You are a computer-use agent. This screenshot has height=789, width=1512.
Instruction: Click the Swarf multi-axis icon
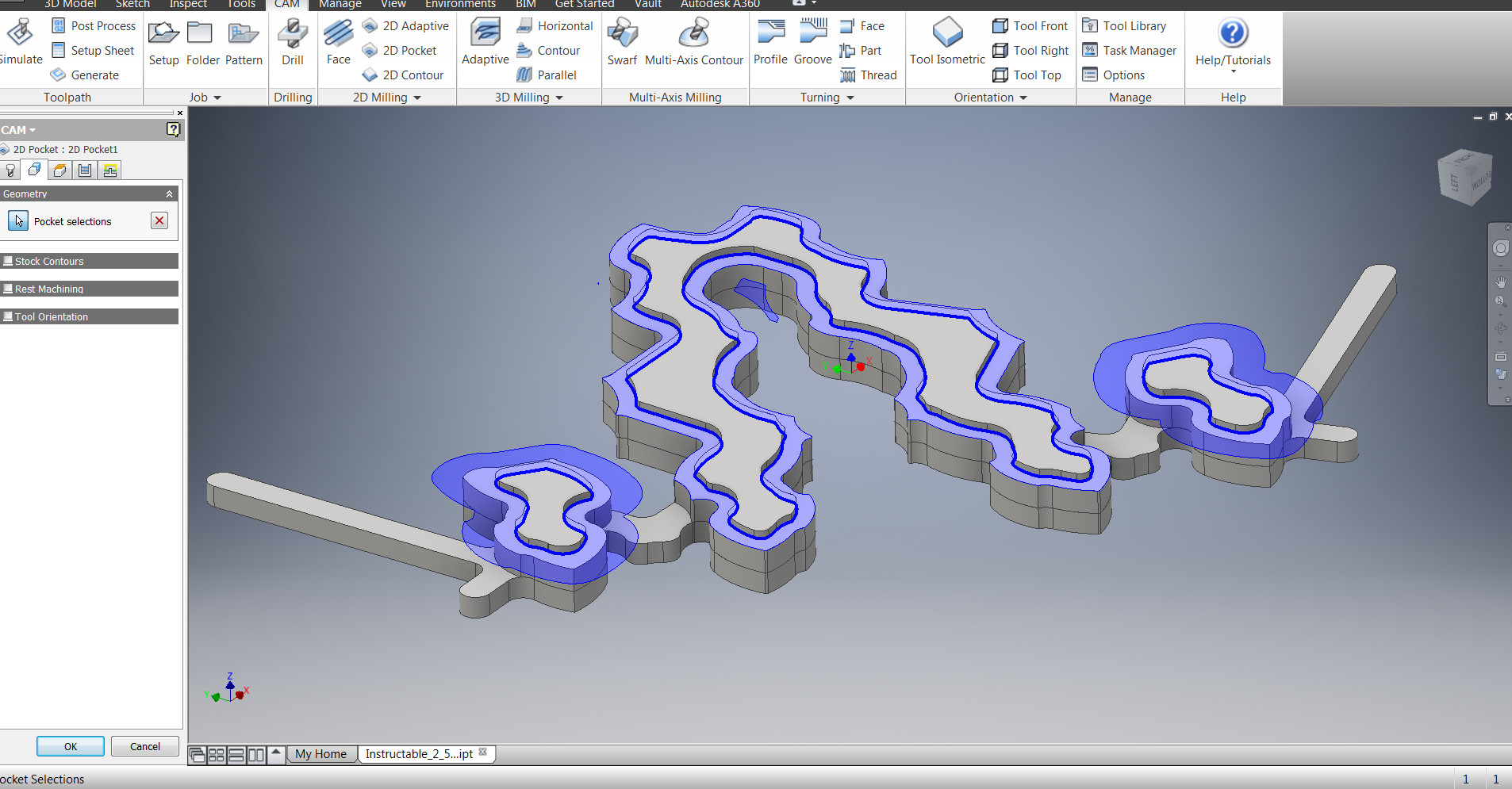pyautogui.click(x=622, y=33)
